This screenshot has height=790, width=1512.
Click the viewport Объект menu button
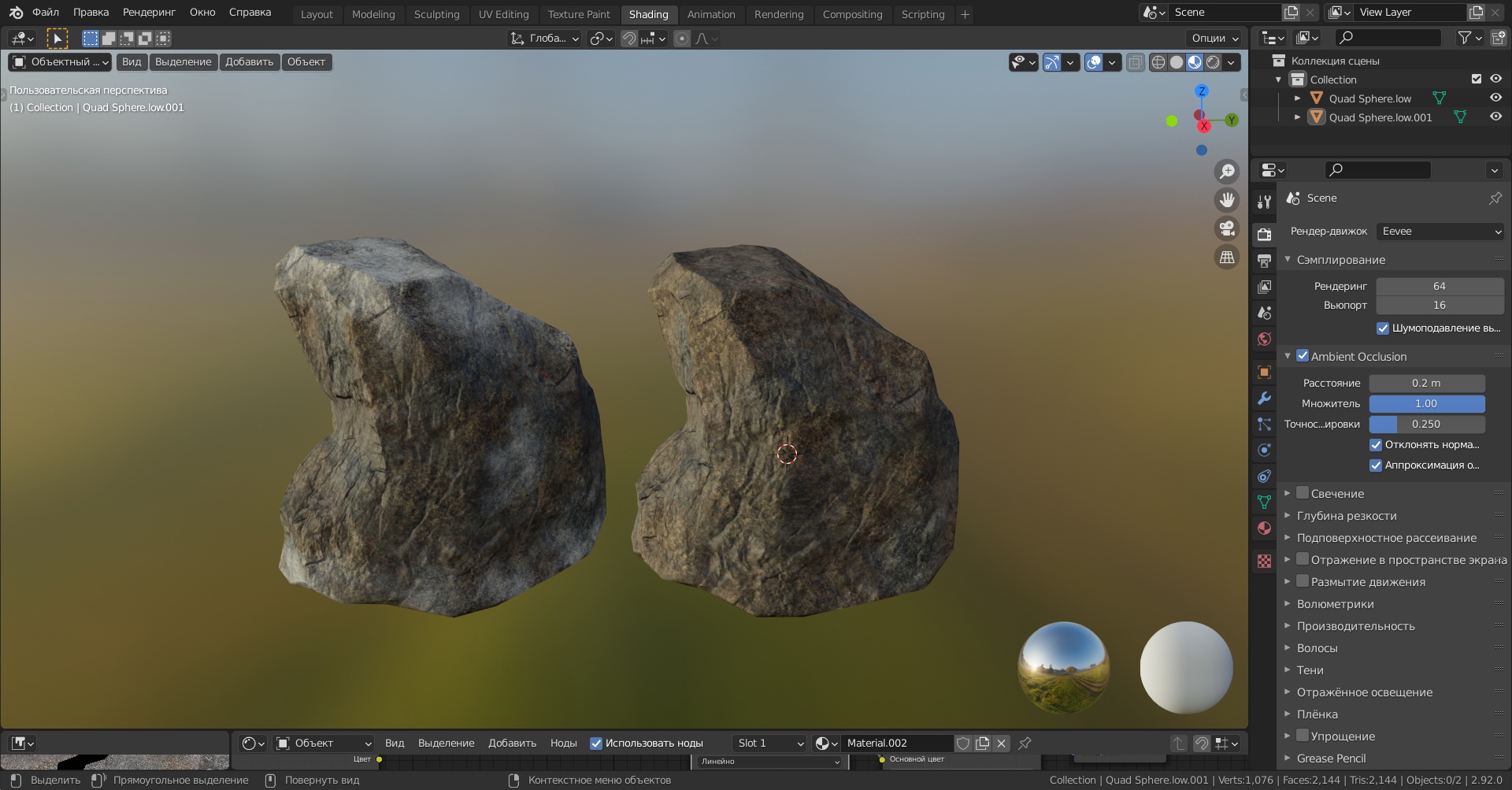coord(306,62)
